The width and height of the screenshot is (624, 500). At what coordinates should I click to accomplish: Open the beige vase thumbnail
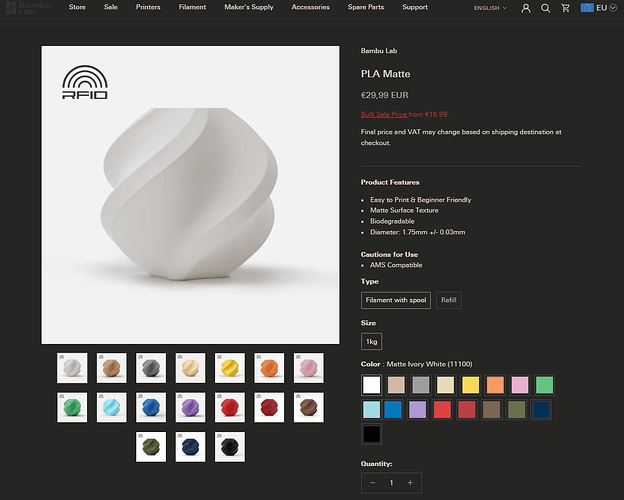[190, 368]
